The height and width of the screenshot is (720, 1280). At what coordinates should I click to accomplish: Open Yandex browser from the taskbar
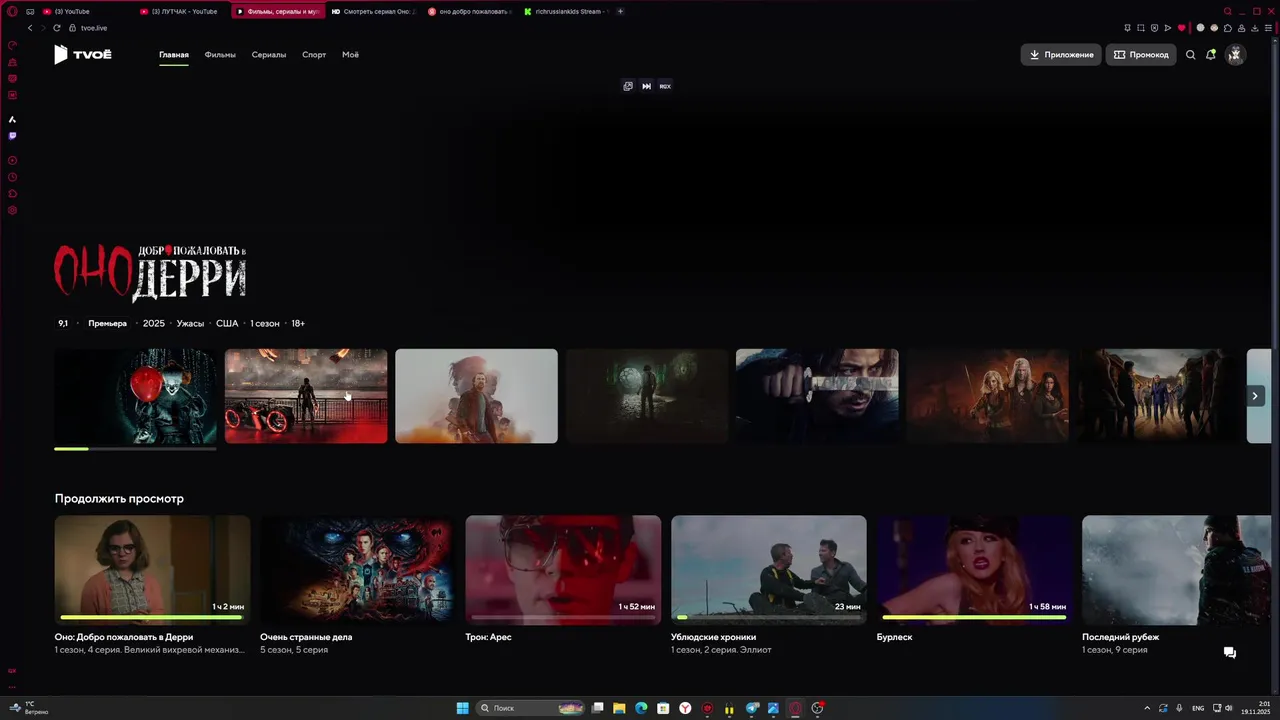pyautogui.click(x=685, y=708)
